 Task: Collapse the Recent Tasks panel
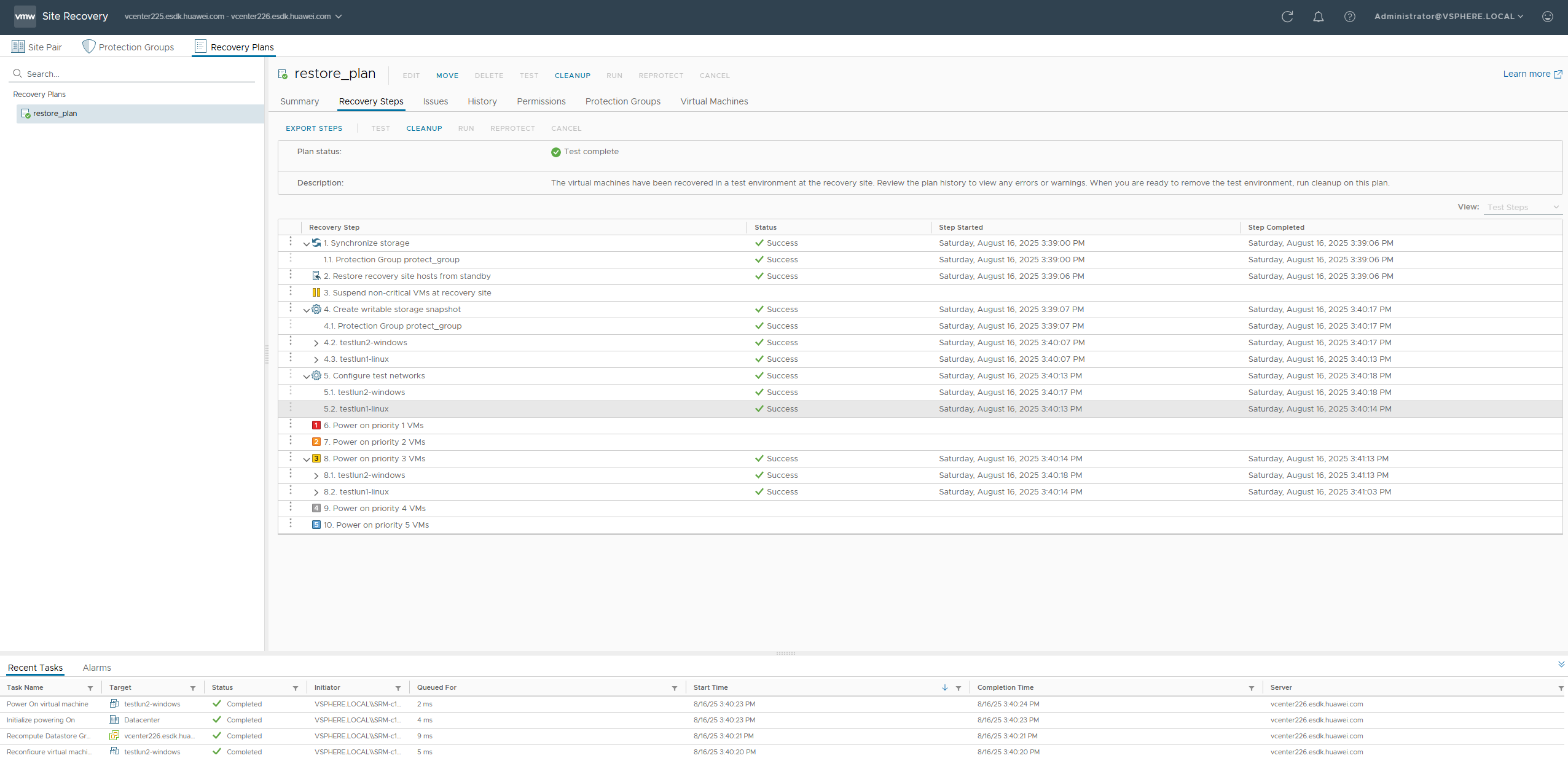1561,665
